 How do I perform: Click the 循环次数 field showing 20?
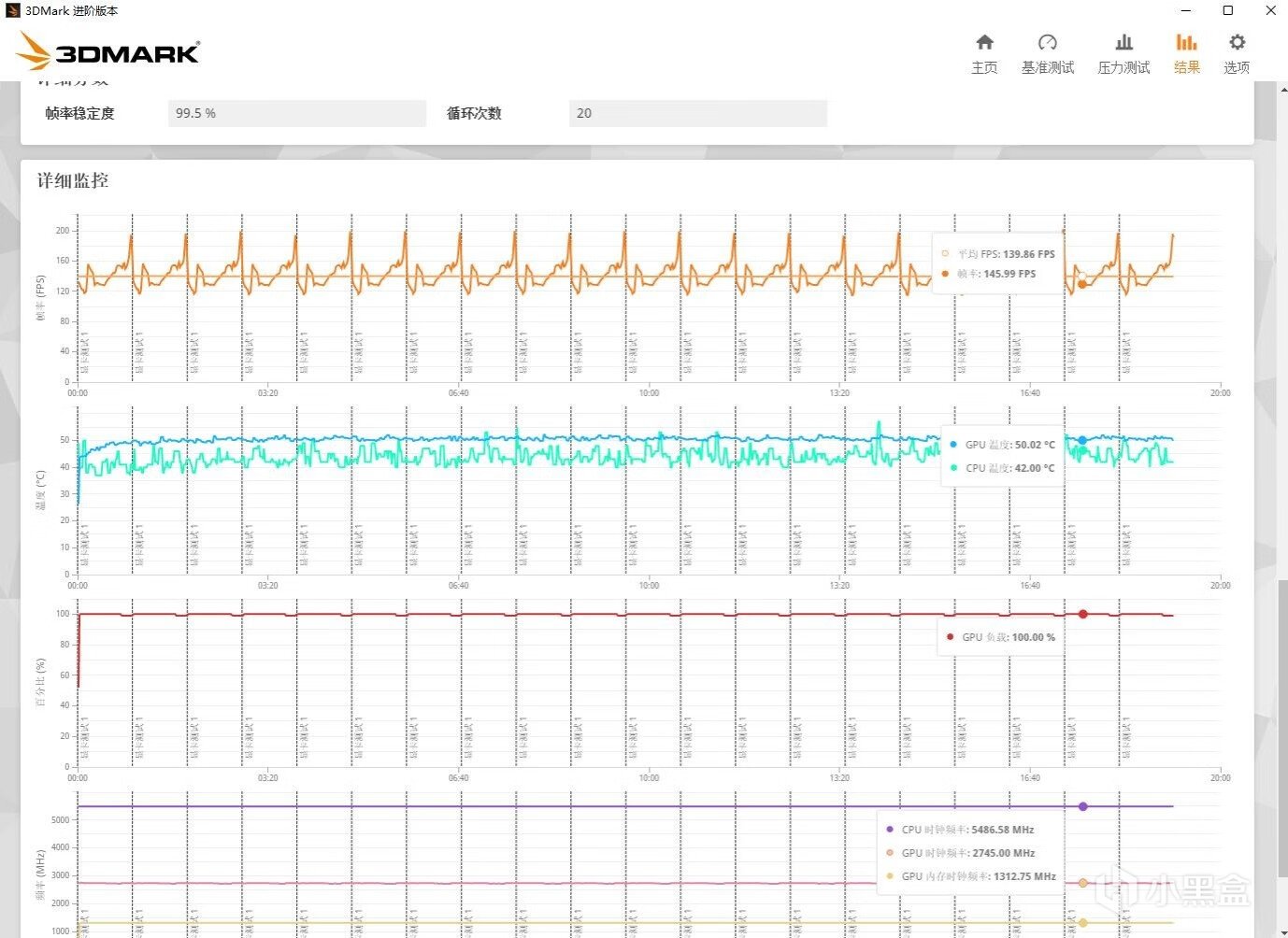(697, 113)
